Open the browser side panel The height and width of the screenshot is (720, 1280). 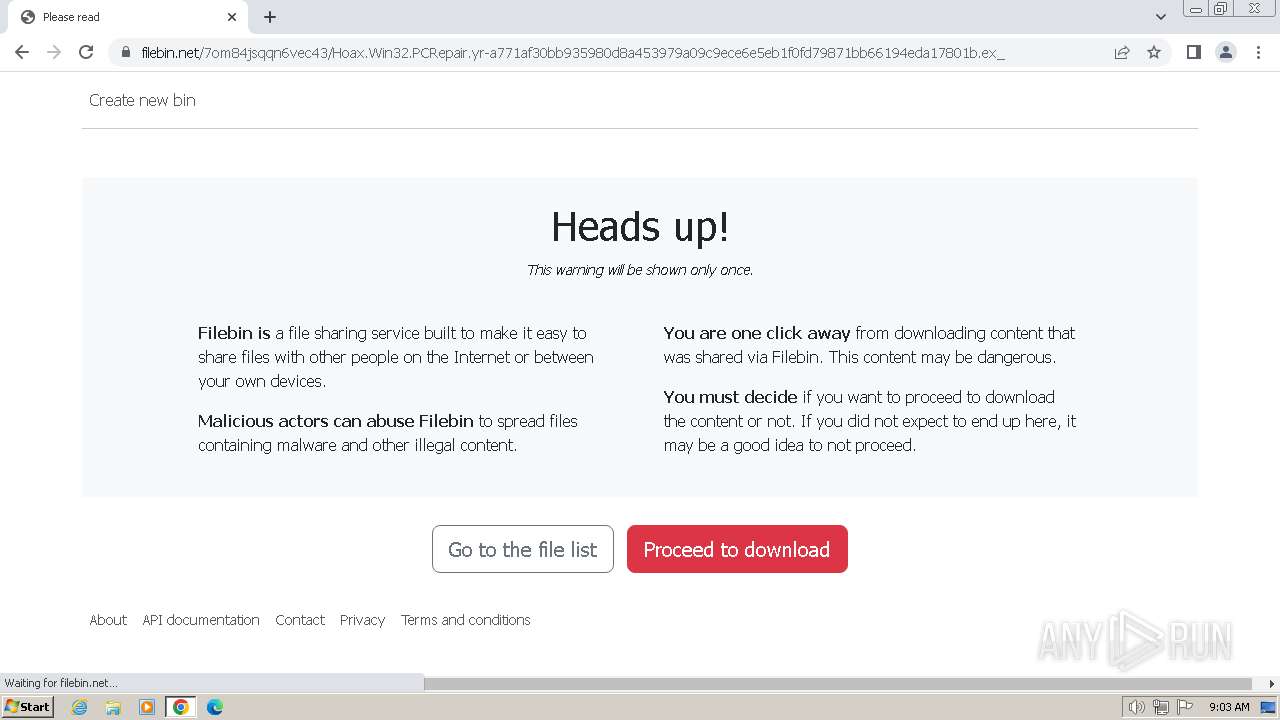(1193, 52)
